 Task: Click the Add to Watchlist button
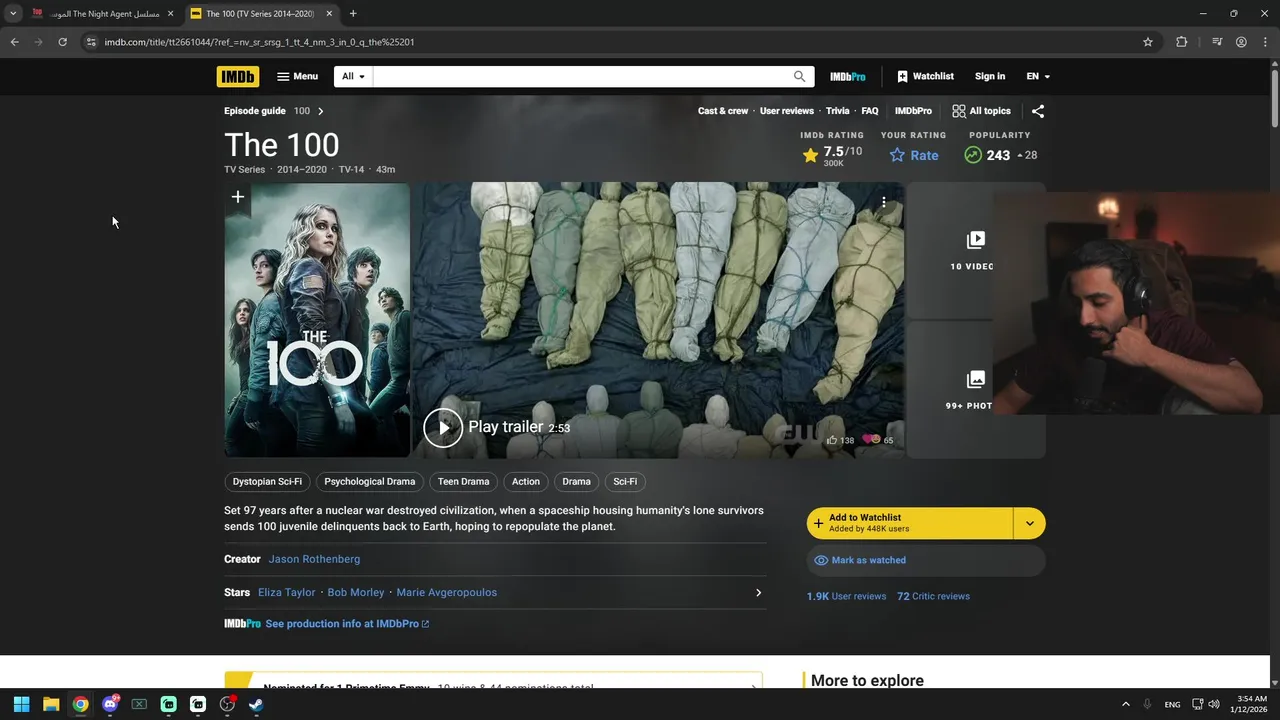[909, 523]
